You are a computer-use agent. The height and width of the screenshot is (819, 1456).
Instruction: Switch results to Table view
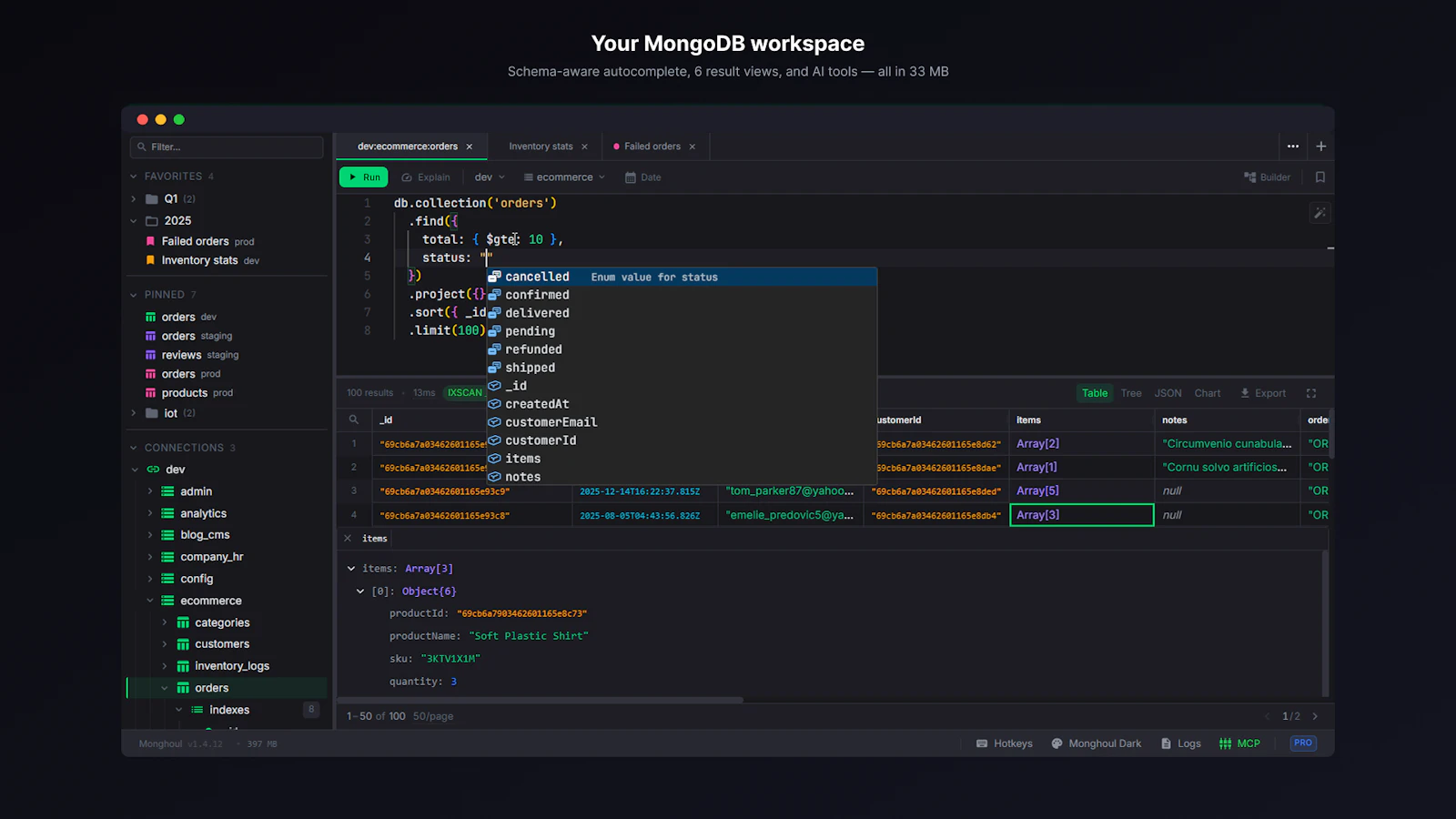pyautogui.click(x=1095, y=393)
